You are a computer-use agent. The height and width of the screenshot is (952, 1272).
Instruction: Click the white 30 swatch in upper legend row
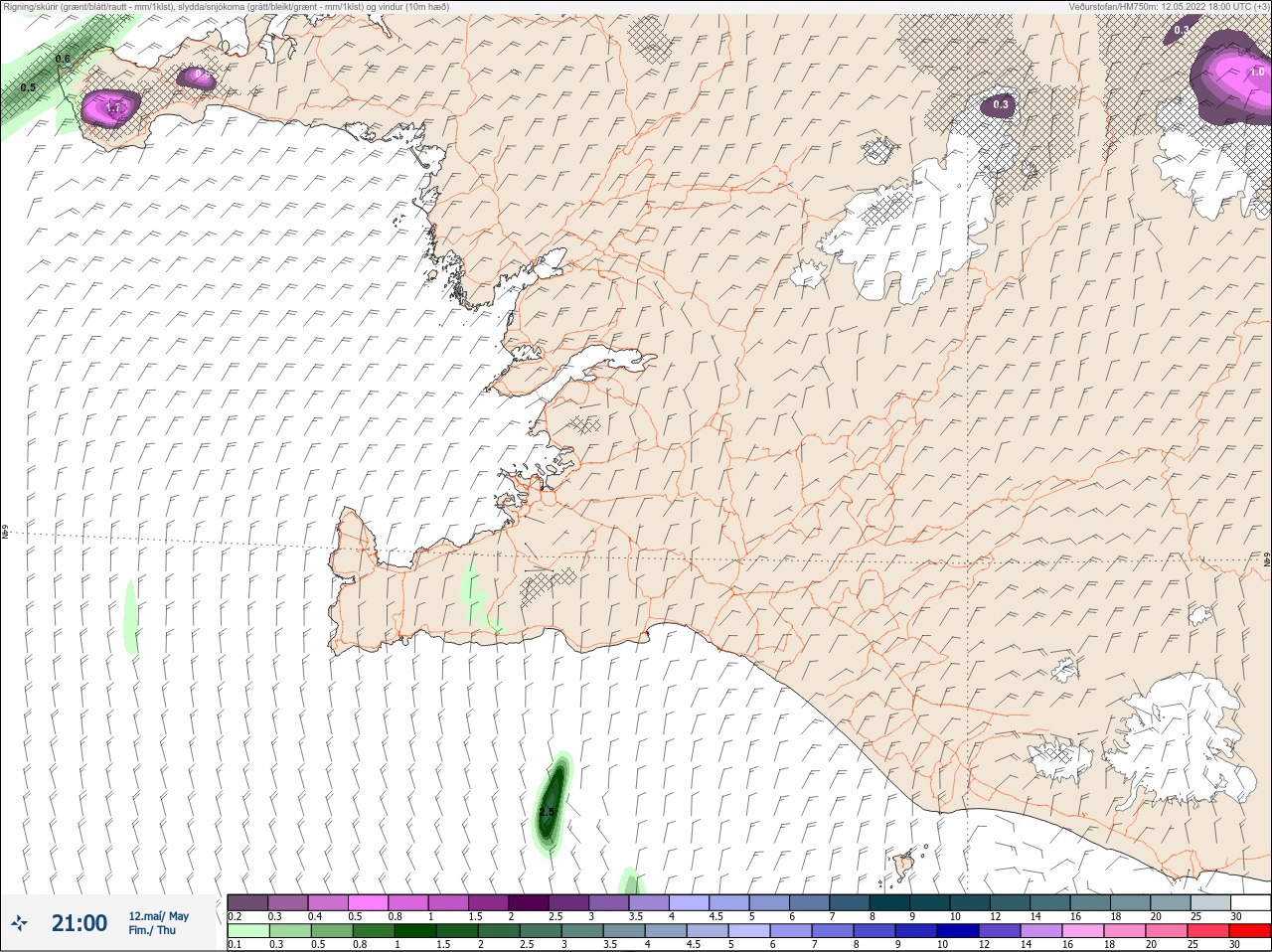[x=1251, y=902]
